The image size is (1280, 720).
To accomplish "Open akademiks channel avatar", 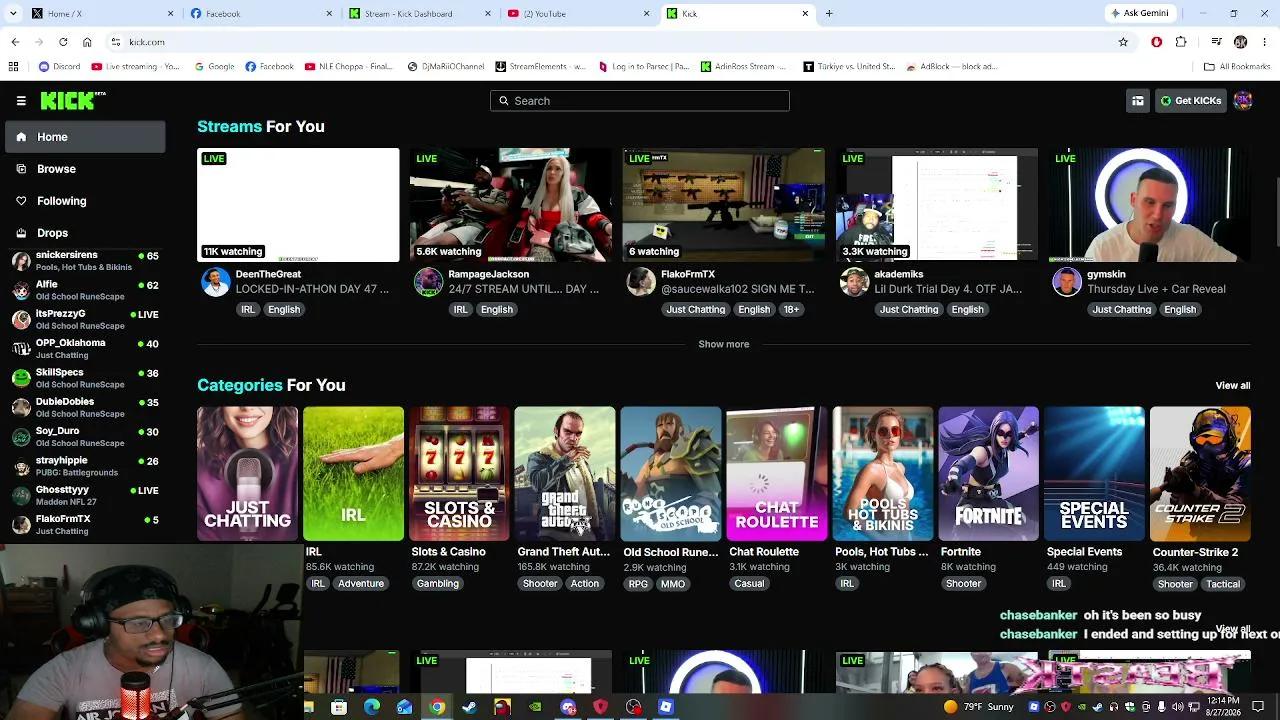I will pos(854,282).
